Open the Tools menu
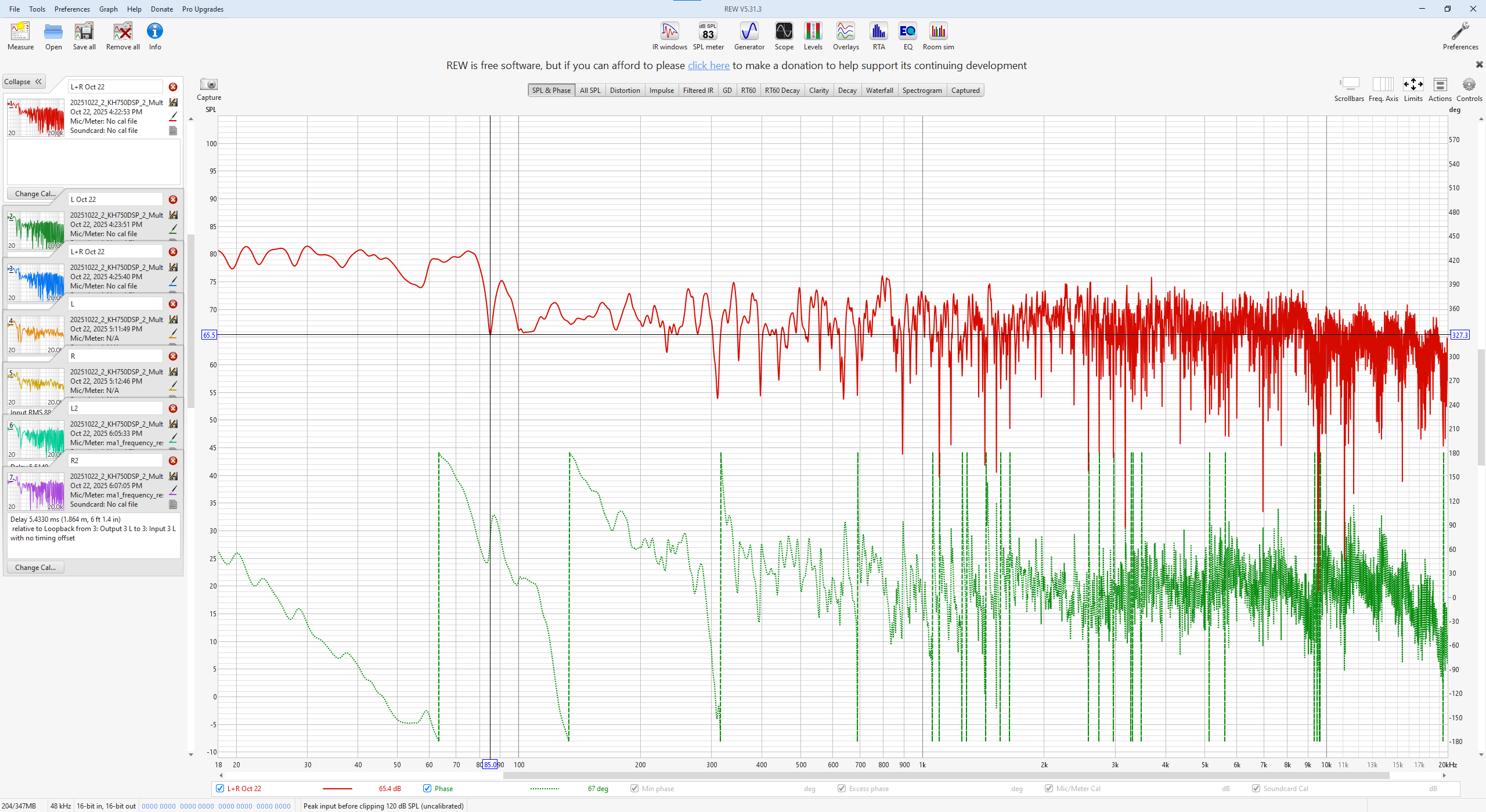This screenshot has height=812, width=1486. [37, 9]
